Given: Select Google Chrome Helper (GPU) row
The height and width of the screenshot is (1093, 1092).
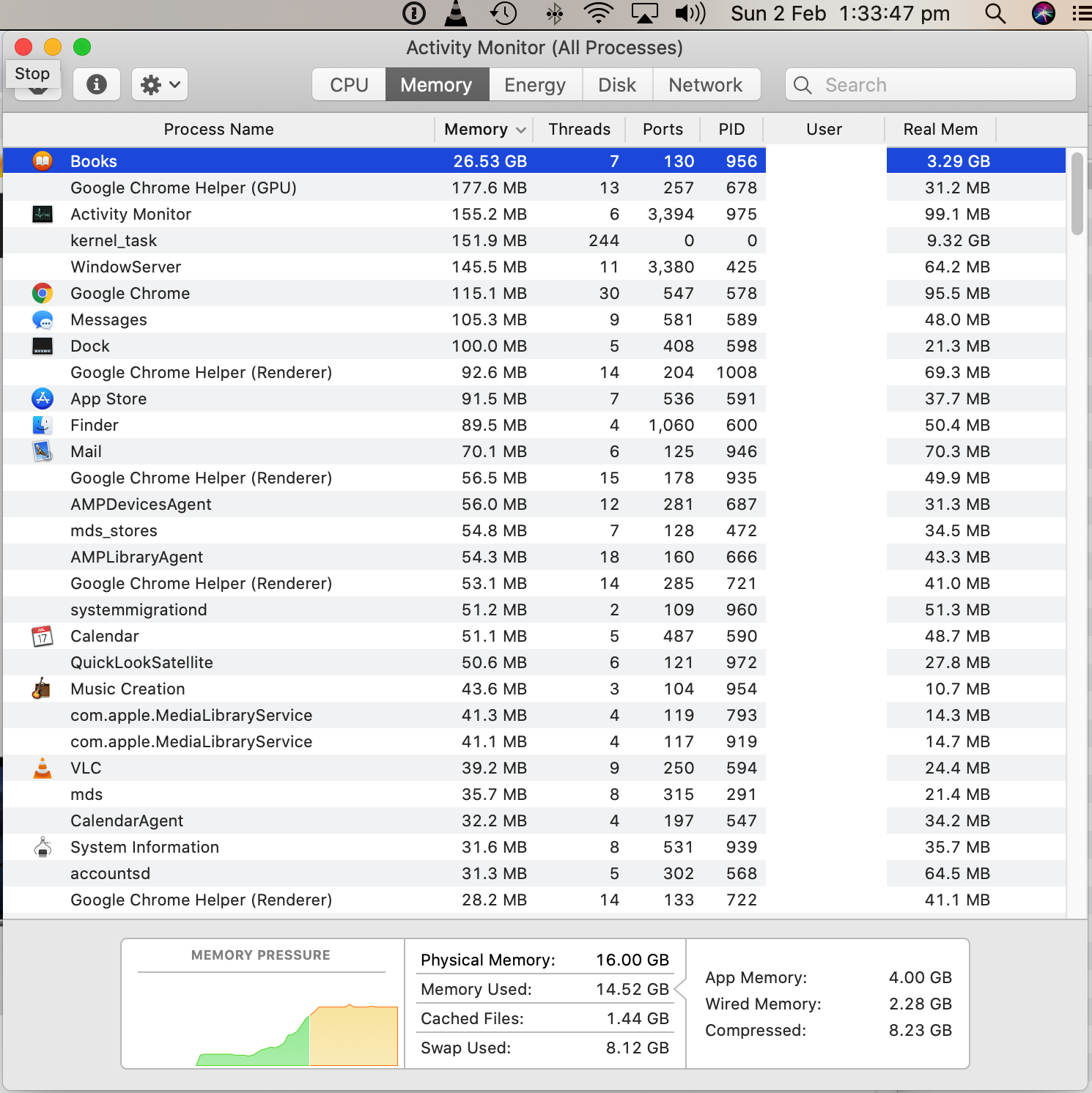Looking at the screenshot, I should [534, 188].
